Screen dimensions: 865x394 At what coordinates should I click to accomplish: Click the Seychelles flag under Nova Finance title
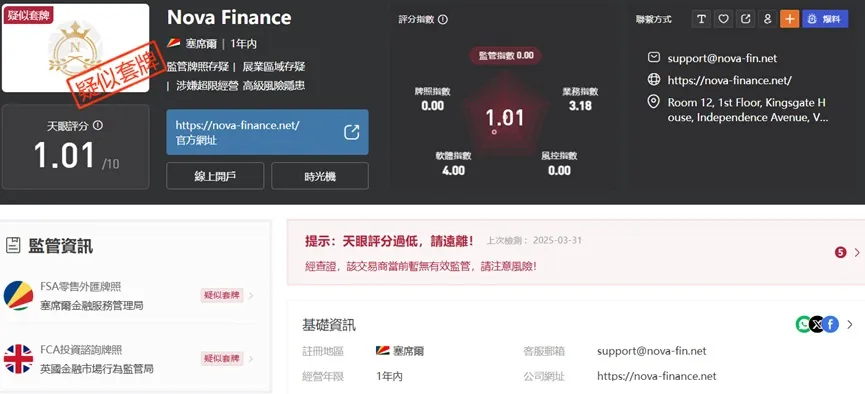[174, 44]
